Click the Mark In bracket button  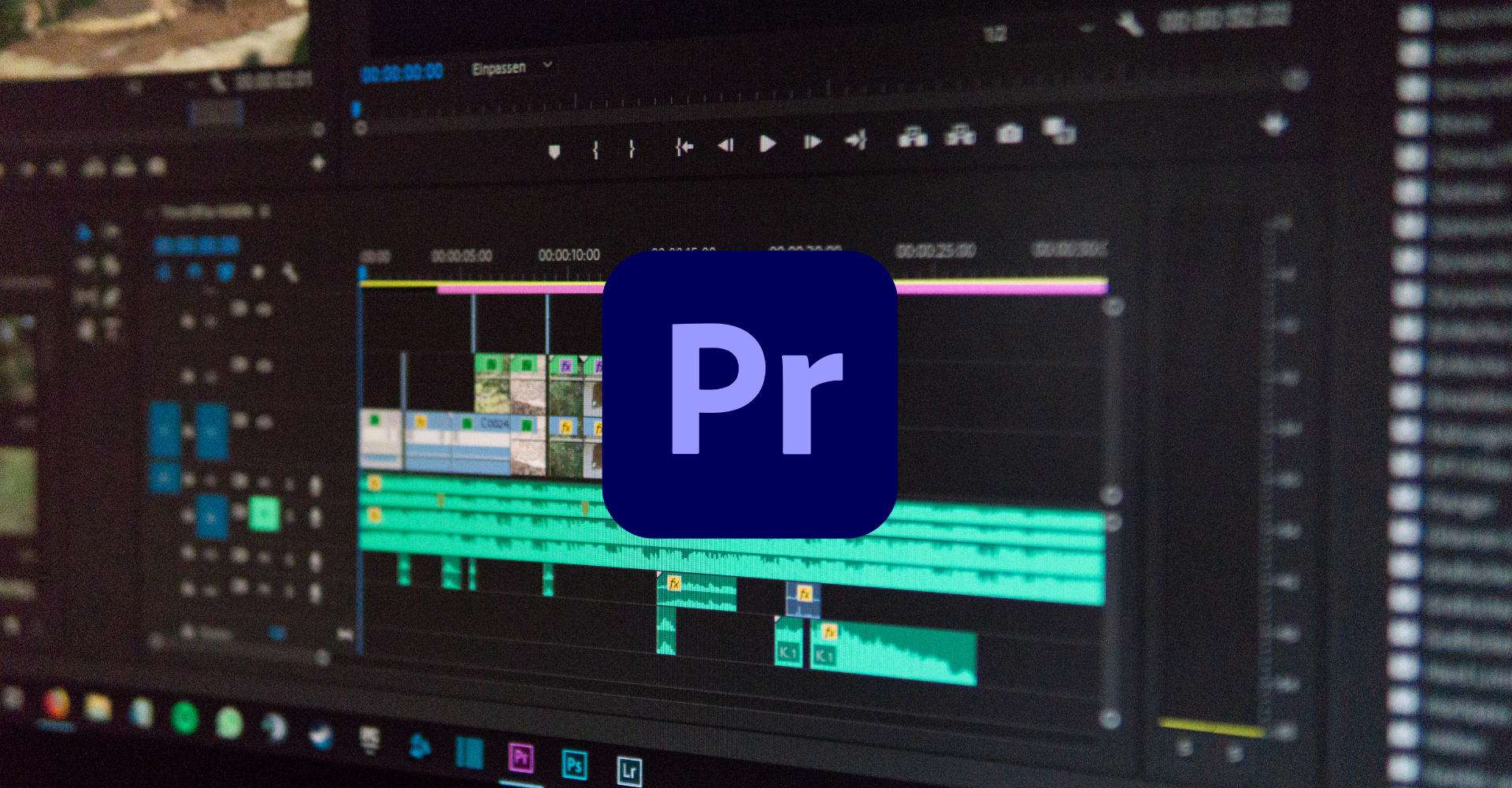coord(595,148)
